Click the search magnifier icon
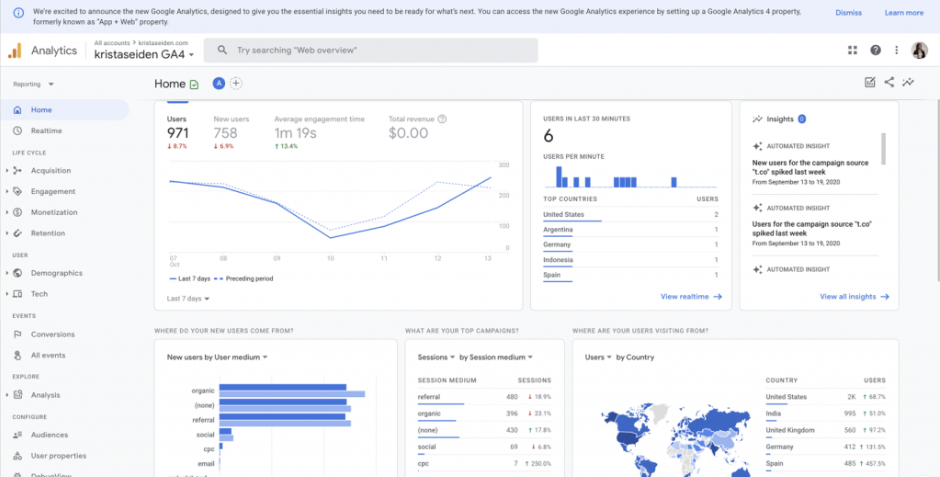 pyautogui.click(x=222, y=50)
